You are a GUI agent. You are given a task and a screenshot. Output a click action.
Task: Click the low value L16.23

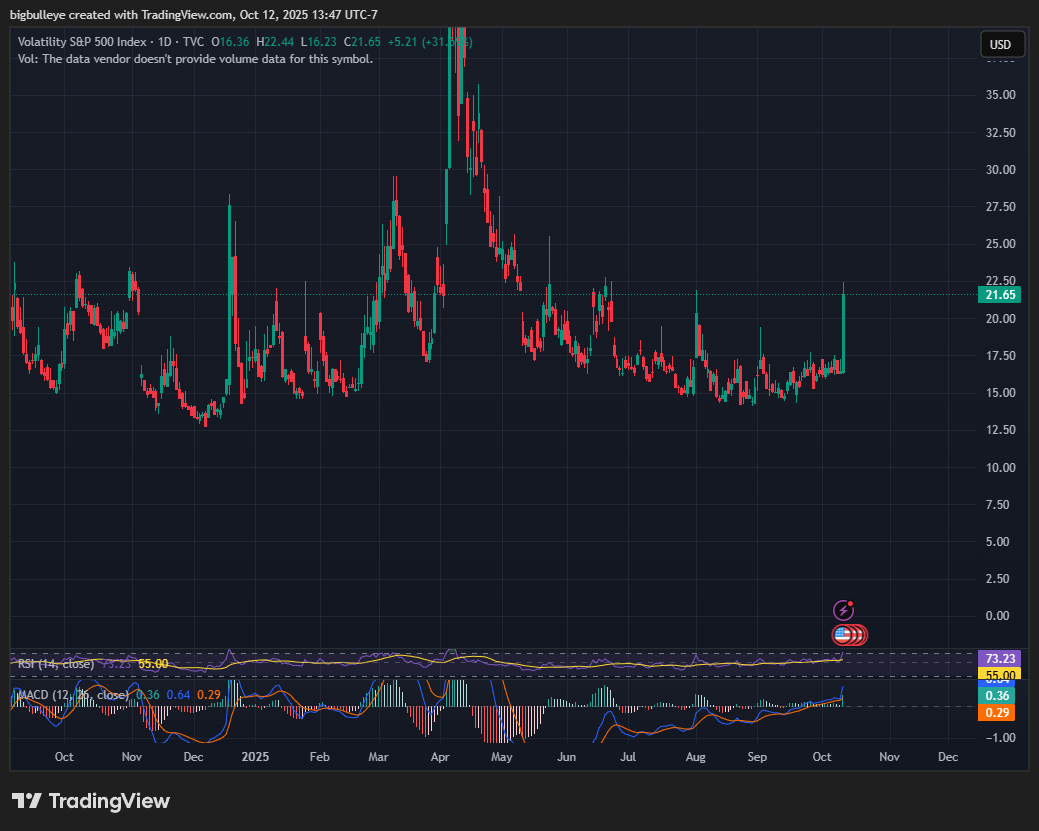click(319, 42)
